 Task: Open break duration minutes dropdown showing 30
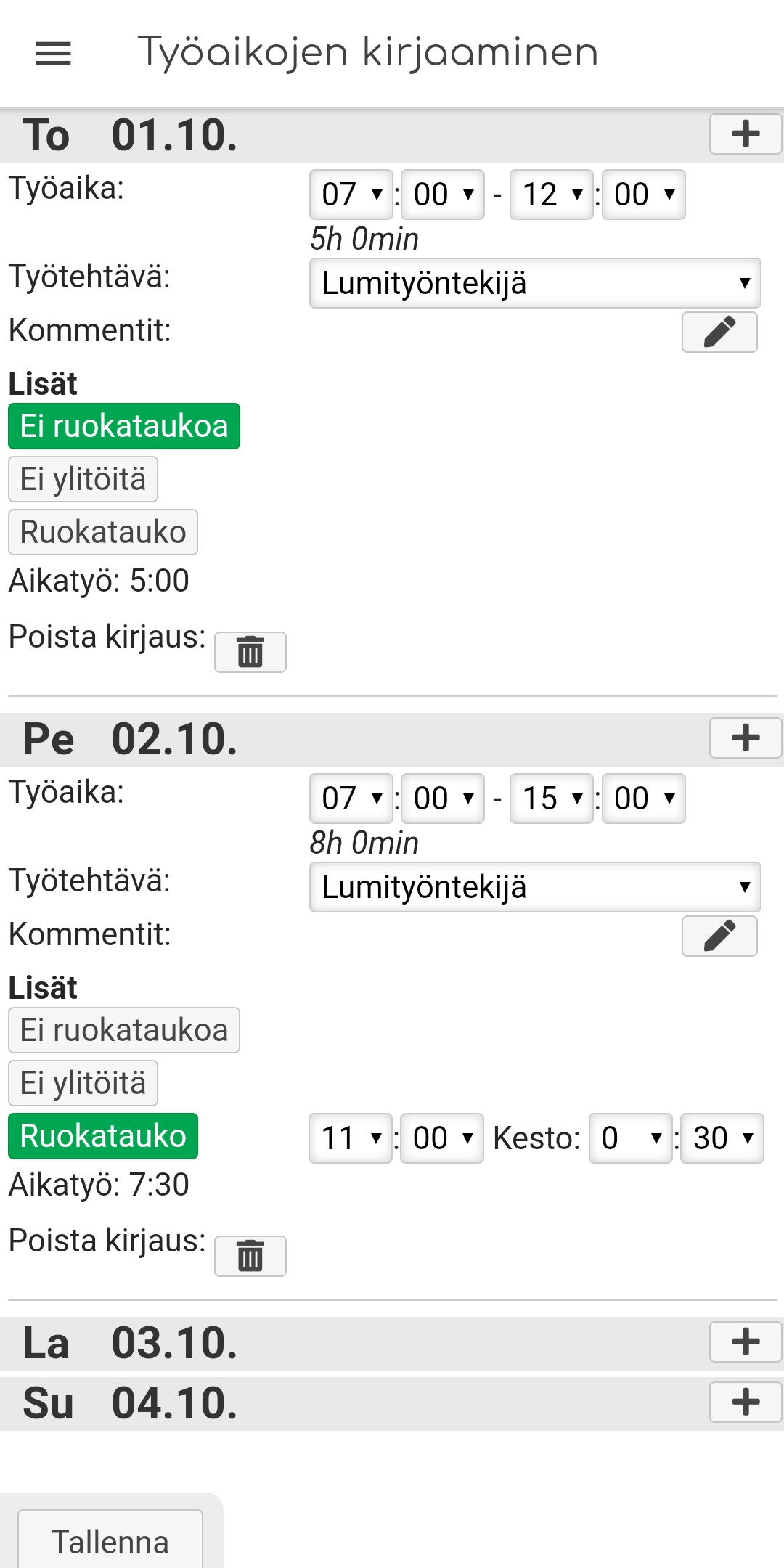pyautogui.click(x=722, y=1138)
